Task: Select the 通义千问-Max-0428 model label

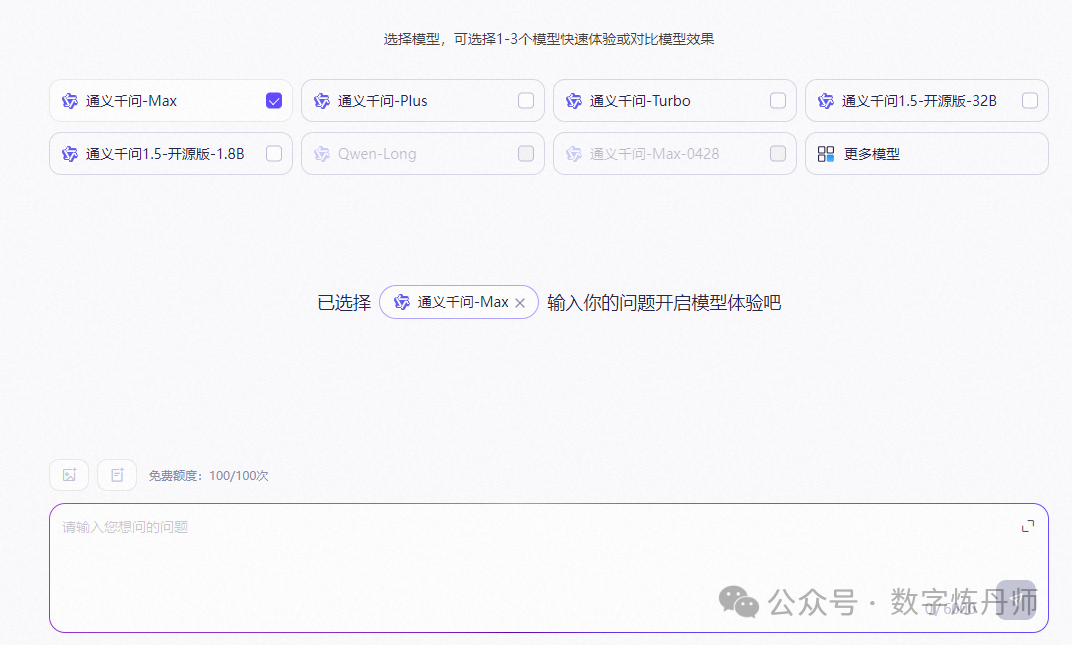Action: pyautogui.click(x=654, y=154)
